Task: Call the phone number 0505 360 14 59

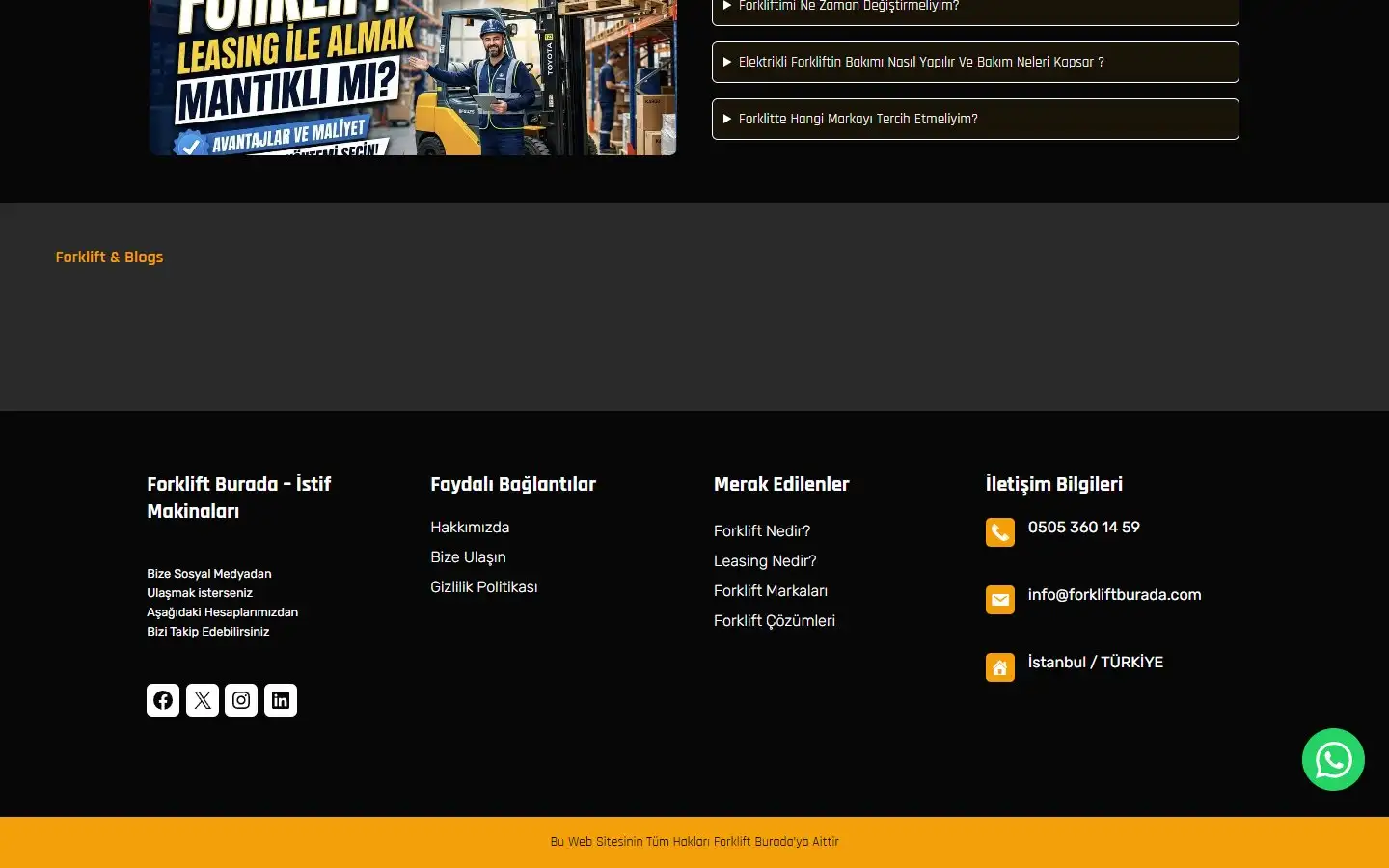Action: coord(1084,528)
